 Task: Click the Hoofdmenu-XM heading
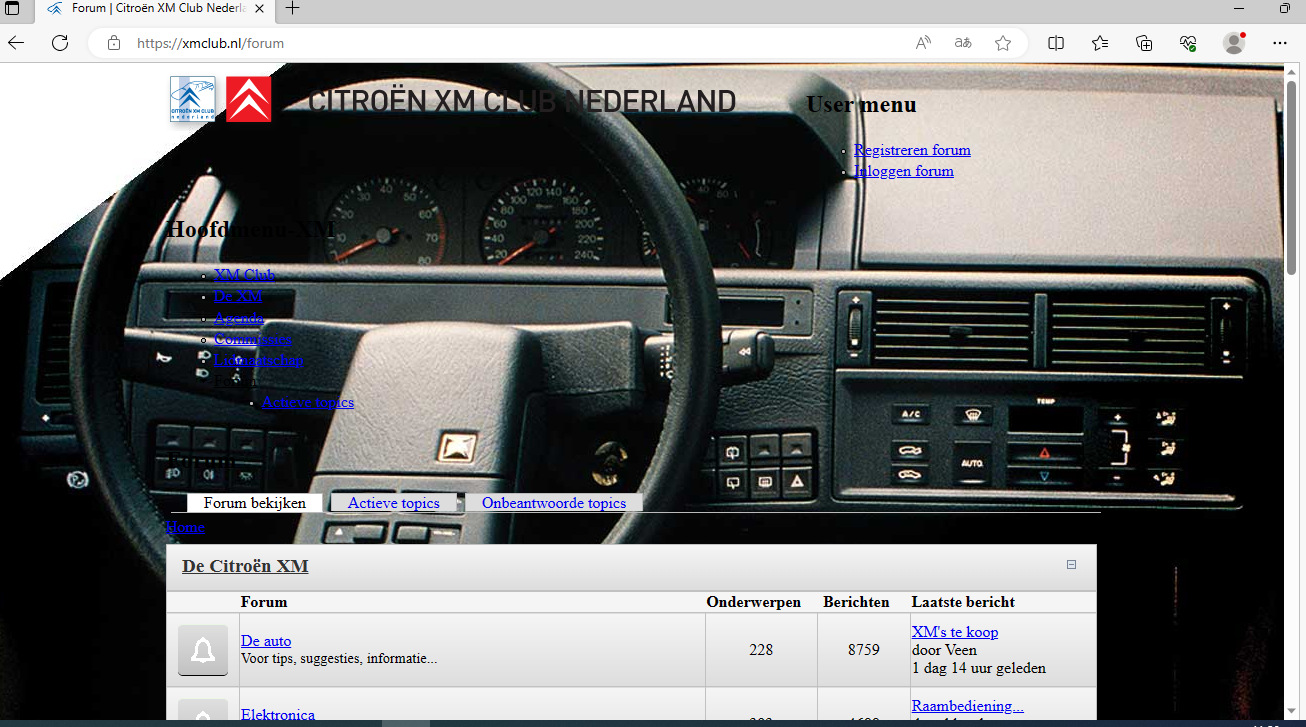(250, 229)
